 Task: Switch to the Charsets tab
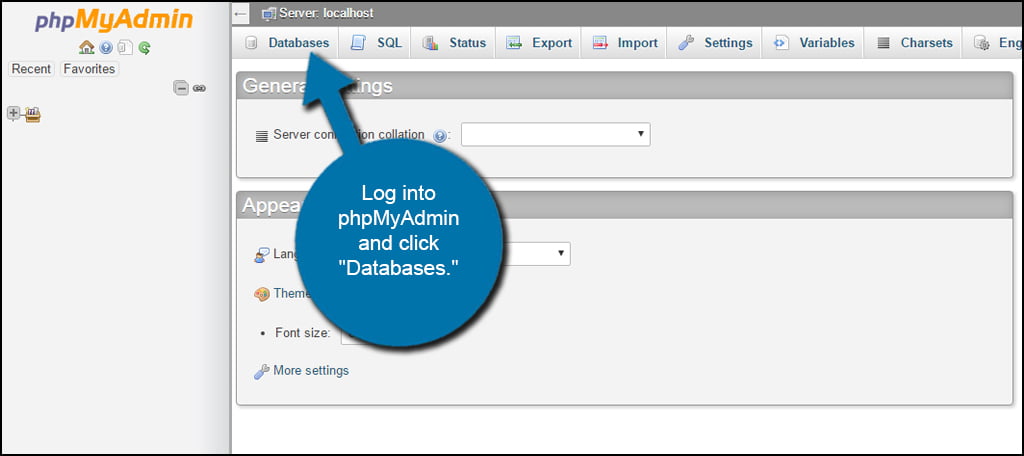point(914,43)
